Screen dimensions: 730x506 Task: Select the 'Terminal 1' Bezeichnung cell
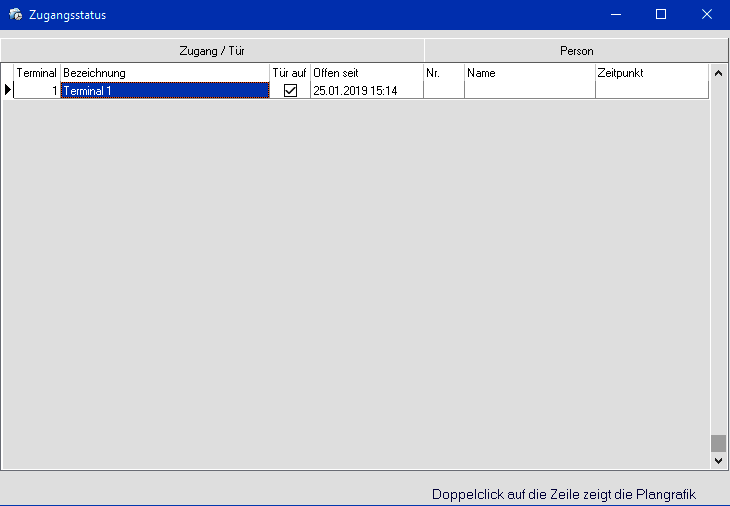[x=165, y=90]
